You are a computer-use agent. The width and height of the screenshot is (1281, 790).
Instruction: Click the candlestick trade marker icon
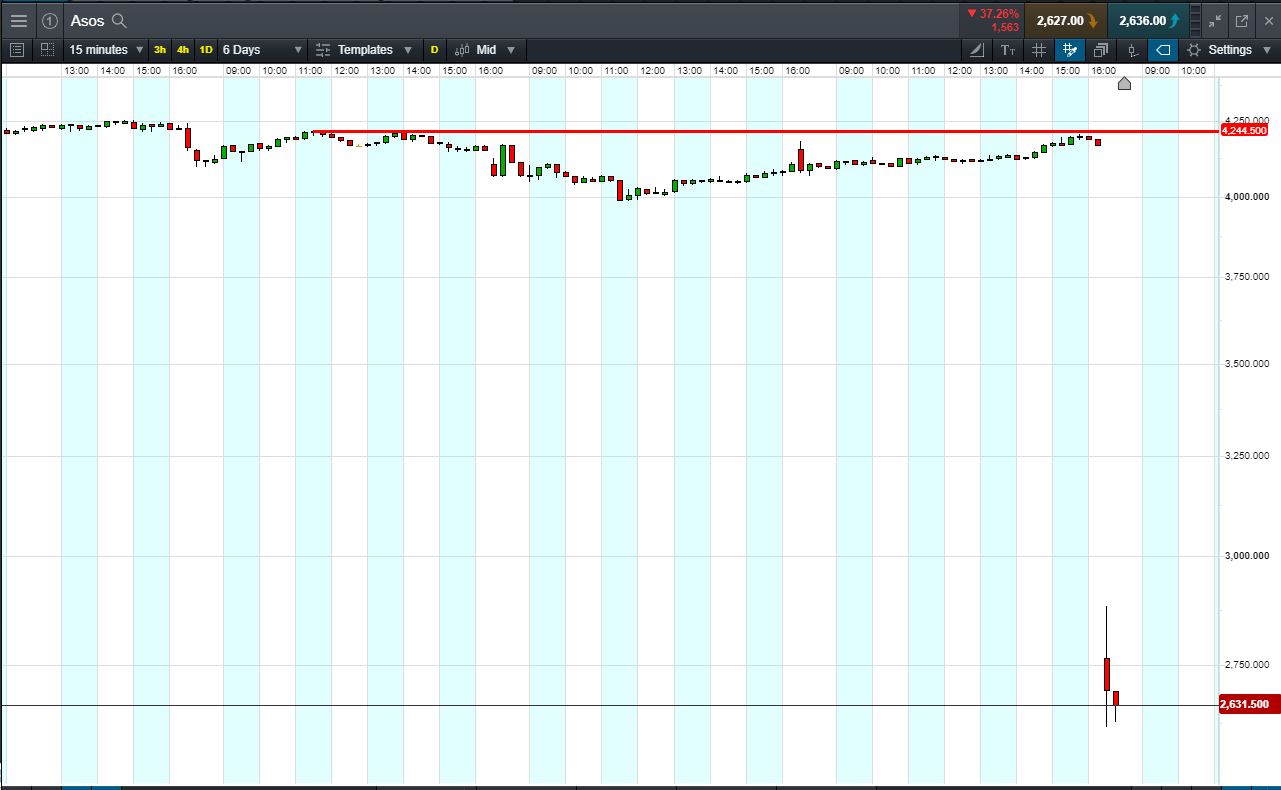click(x=1132, y=49)
